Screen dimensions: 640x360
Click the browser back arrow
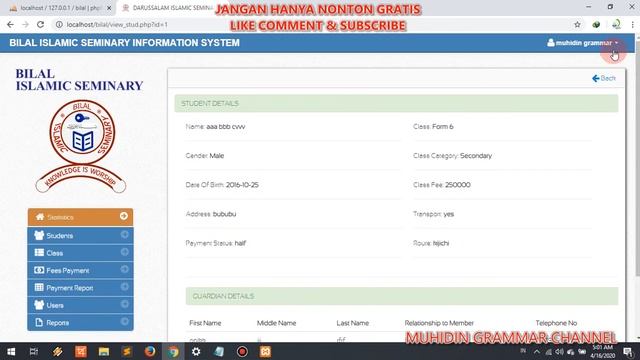click(x=10, y=24)
